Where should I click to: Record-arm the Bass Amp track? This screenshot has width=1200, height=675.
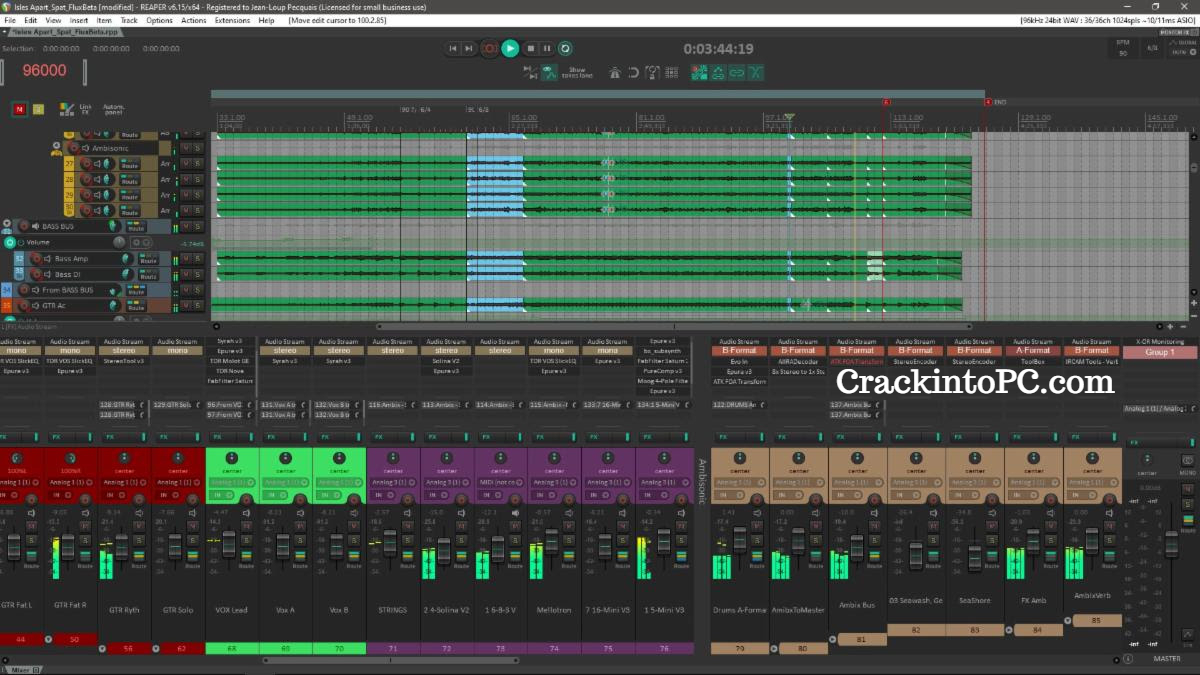(37, 259)
